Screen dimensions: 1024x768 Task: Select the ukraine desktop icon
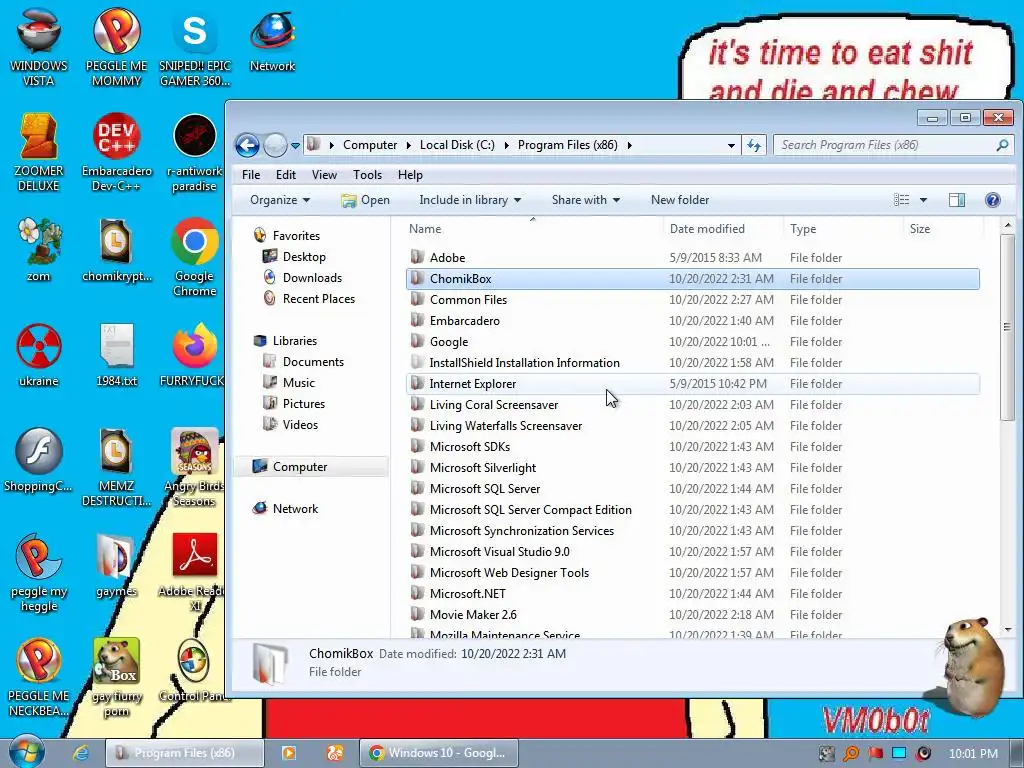pos(39,355)
